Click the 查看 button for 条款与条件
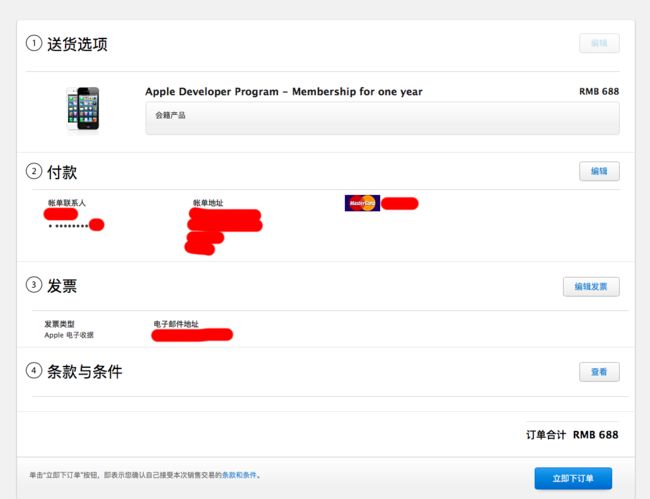The height and width of the screenshot is (499, 650). 599,372
